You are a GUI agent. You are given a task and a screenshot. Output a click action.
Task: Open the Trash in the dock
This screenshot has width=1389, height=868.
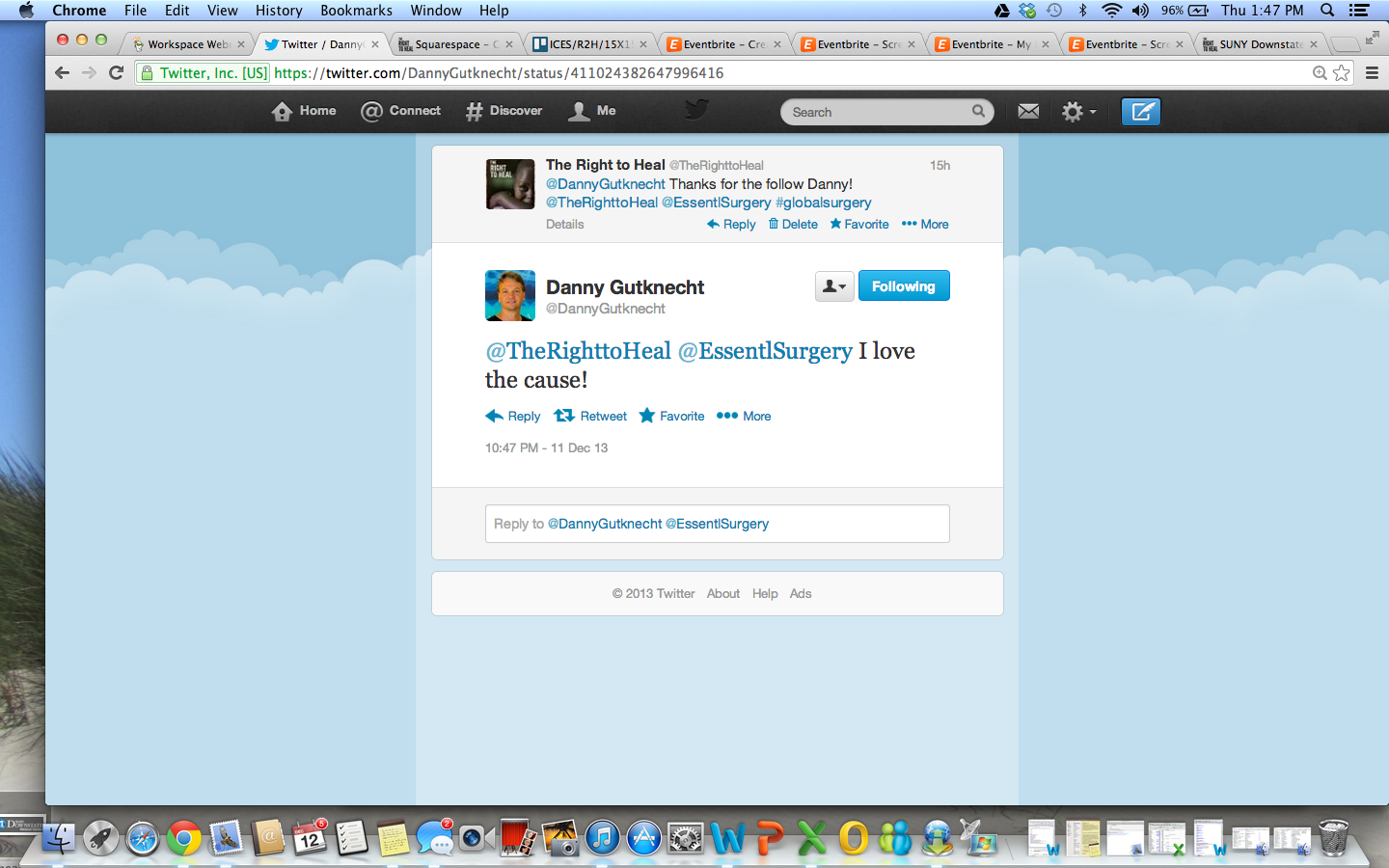pyautogui.click(x=1334, y=837)
